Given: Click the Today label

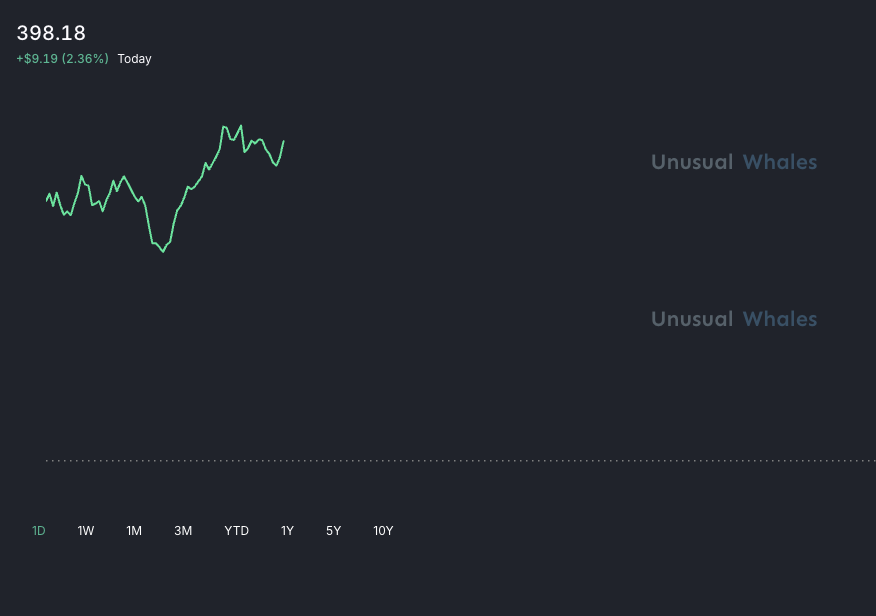Looking at the screenshot, I should click(x=134, y=59).
